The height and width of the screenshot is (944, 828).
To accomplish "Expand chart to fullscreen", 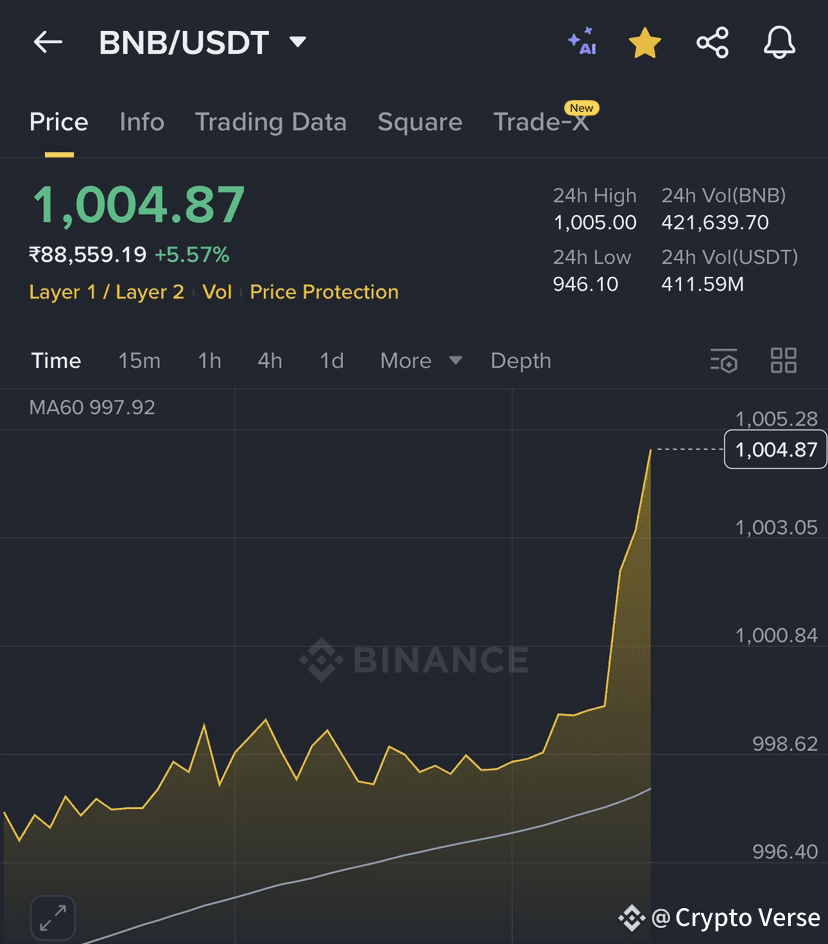I will [53, 918].
